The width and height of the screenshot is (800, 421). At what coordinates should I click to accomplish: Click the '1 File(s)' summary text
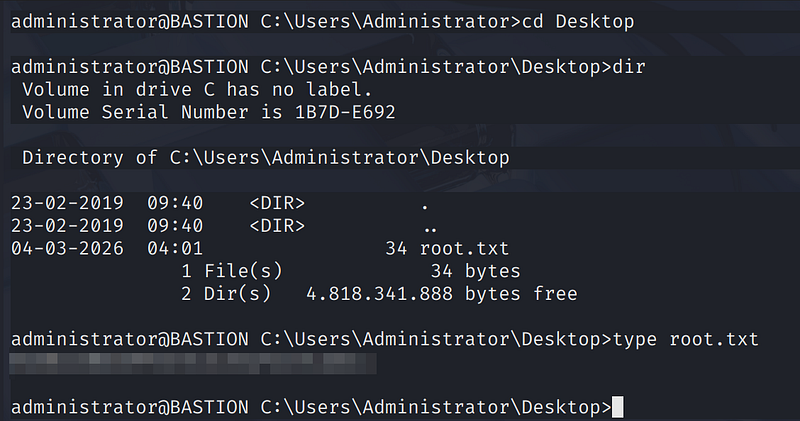pos(232,271)
